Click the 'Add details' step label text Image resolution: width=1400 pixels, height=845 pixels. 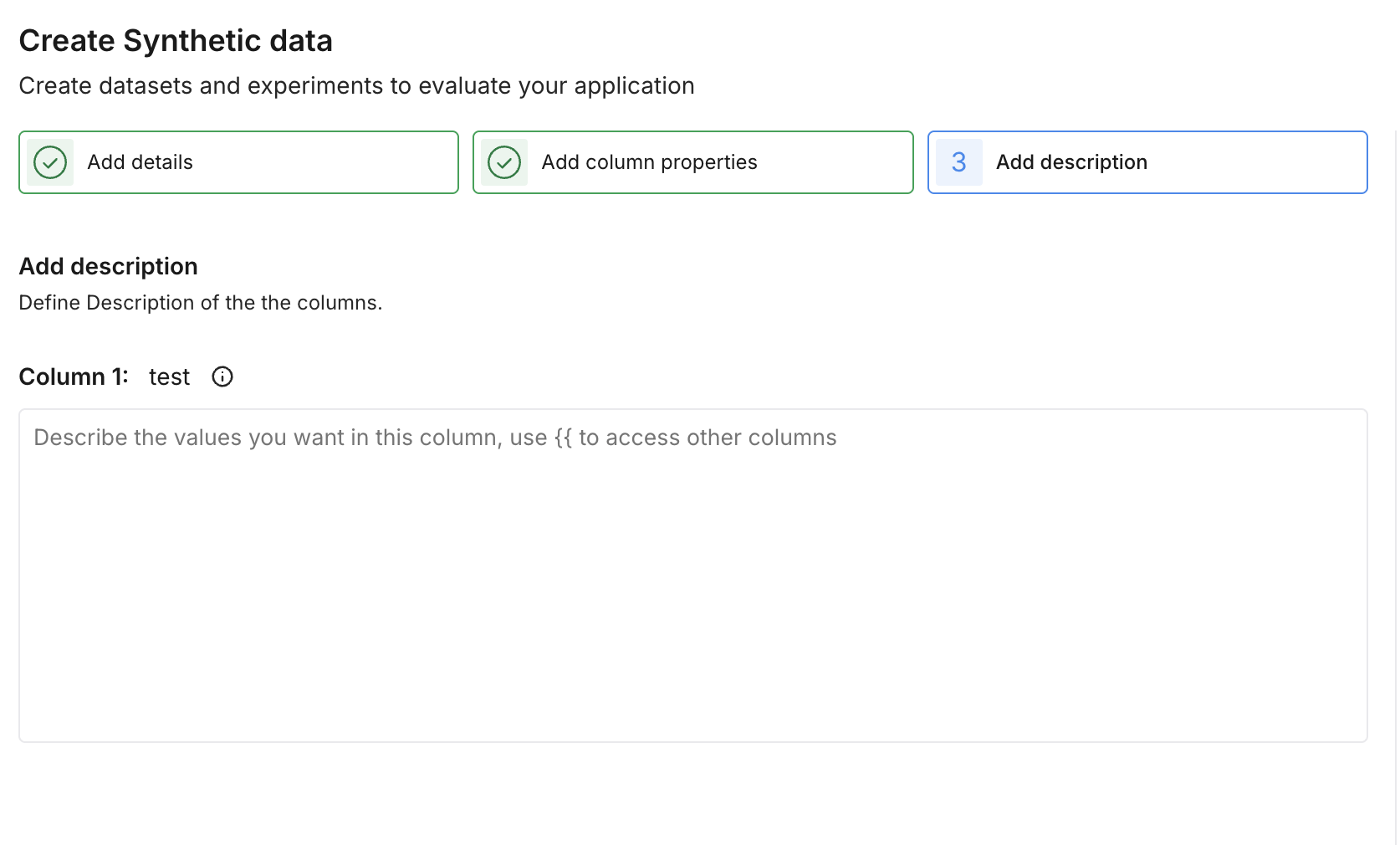coord(141,162)
